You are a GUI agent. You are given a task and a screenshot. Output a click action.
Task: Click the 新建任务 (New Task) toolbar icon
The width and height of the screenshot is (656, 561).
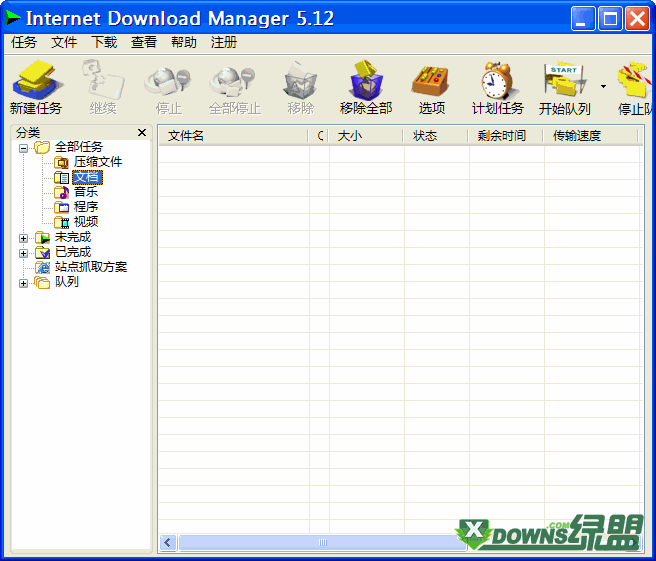(36, 80)
